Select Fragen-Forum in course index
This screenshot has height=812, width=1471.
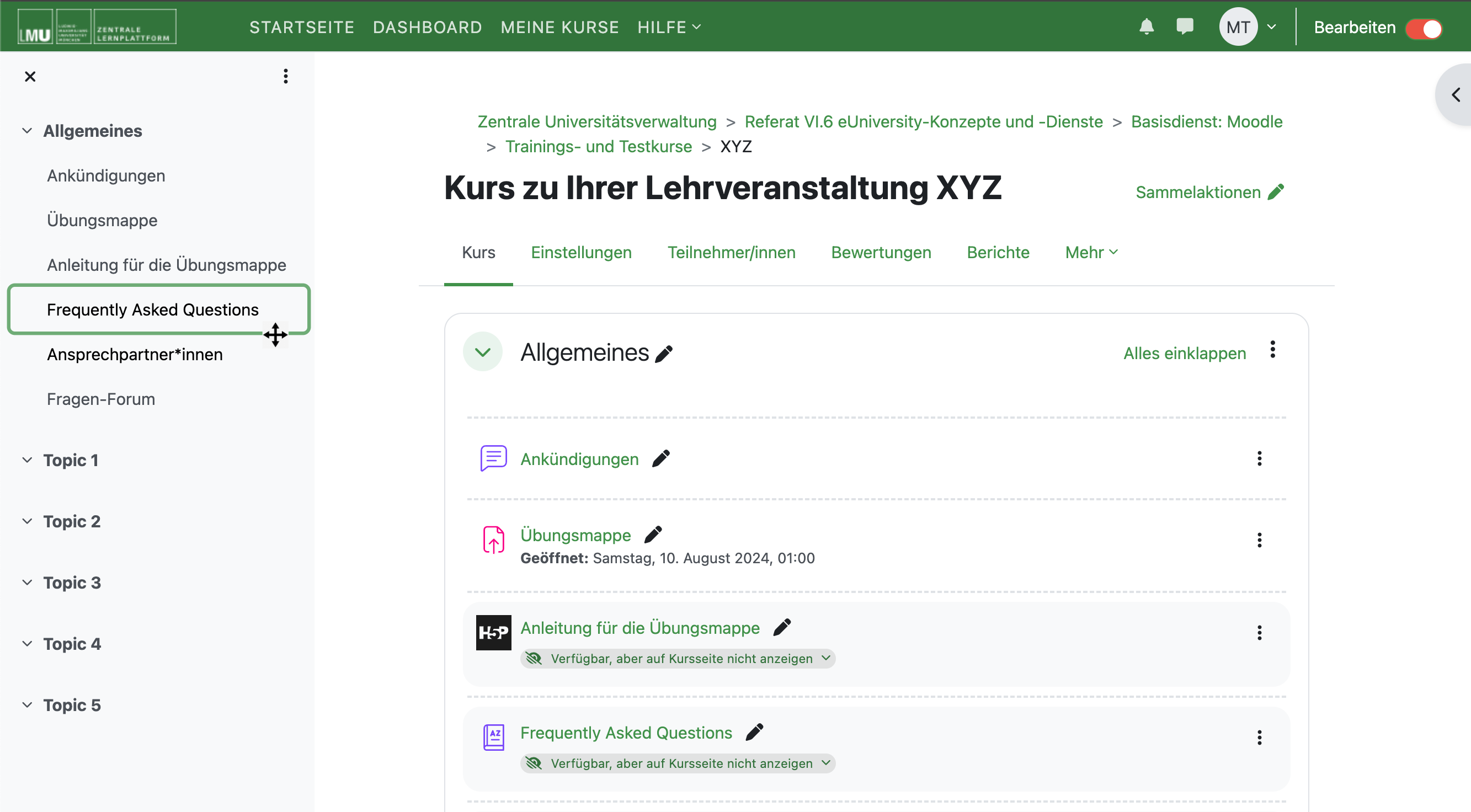coord(101,399)
